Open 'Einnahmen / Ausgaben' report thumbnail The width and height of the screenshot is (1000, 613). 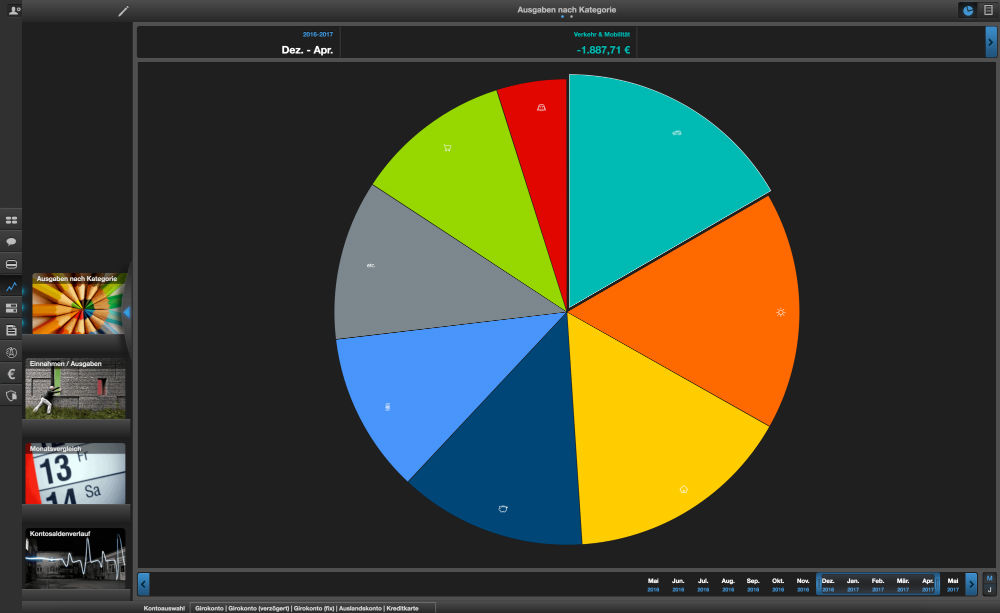[75, 388]
